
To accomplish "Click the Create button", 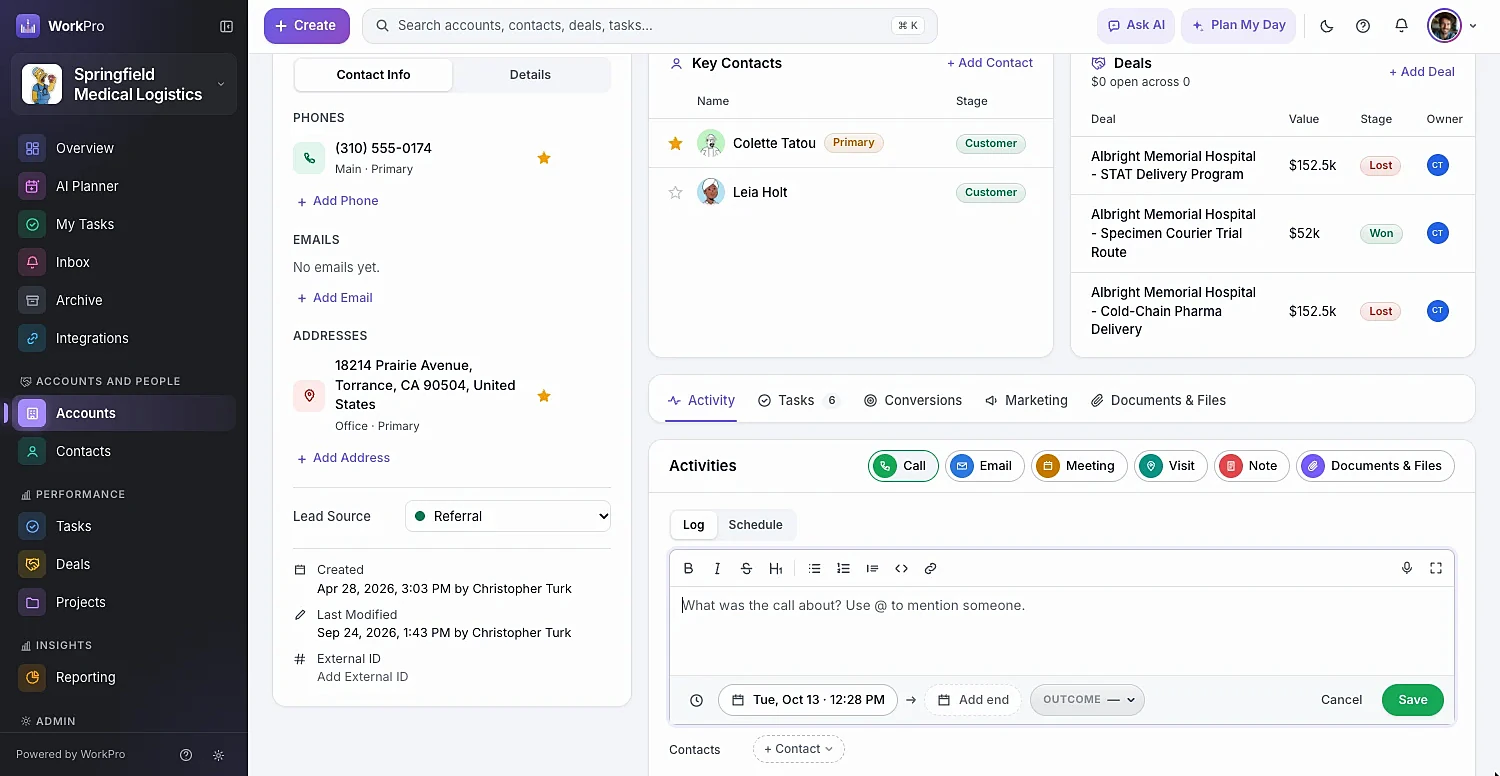I will pyautogui.click(x=307, y=26).
